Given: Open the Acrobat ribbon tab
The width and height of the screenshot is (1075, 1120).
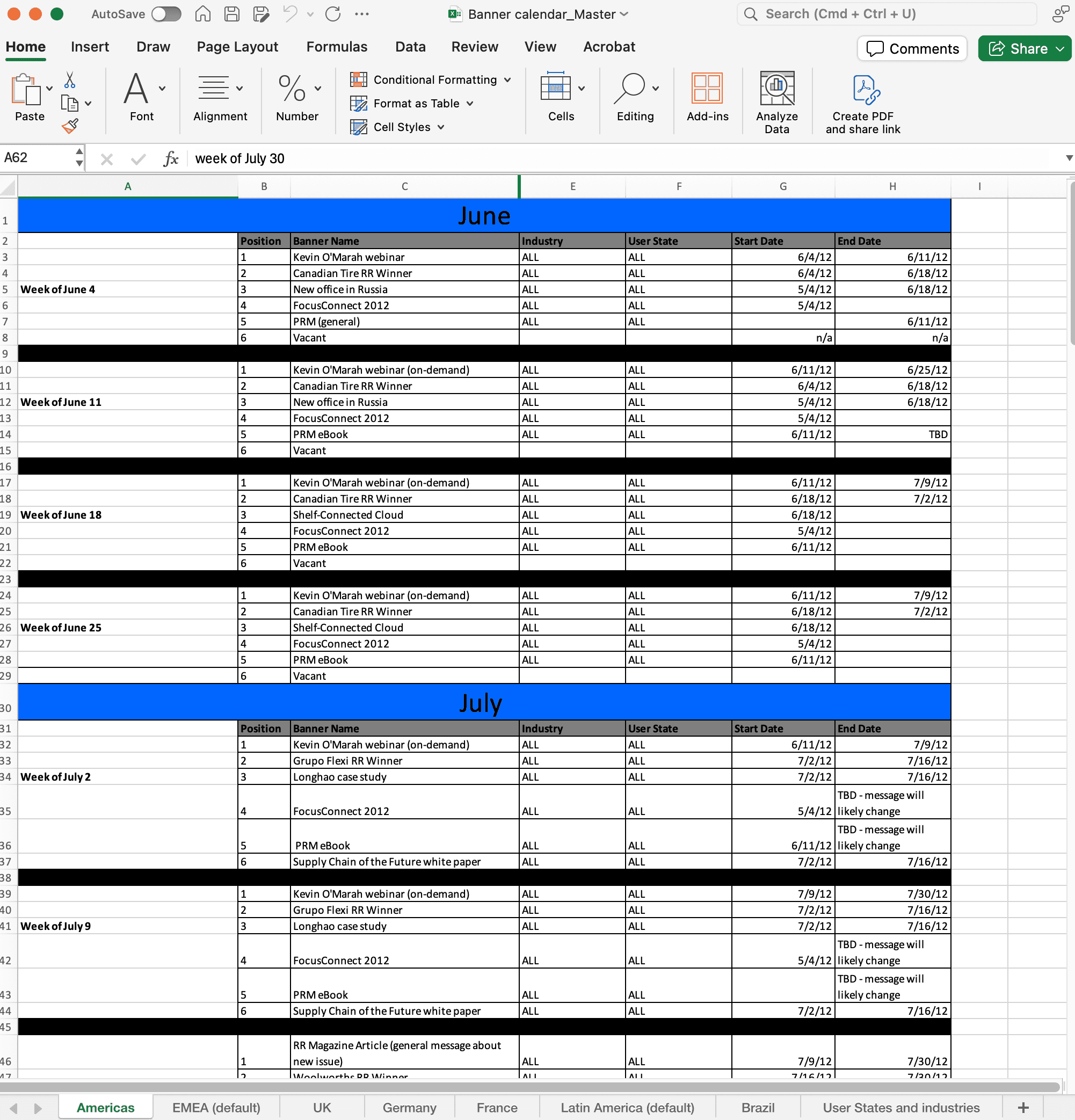Looking at the screenshot, I should point(609,47).
